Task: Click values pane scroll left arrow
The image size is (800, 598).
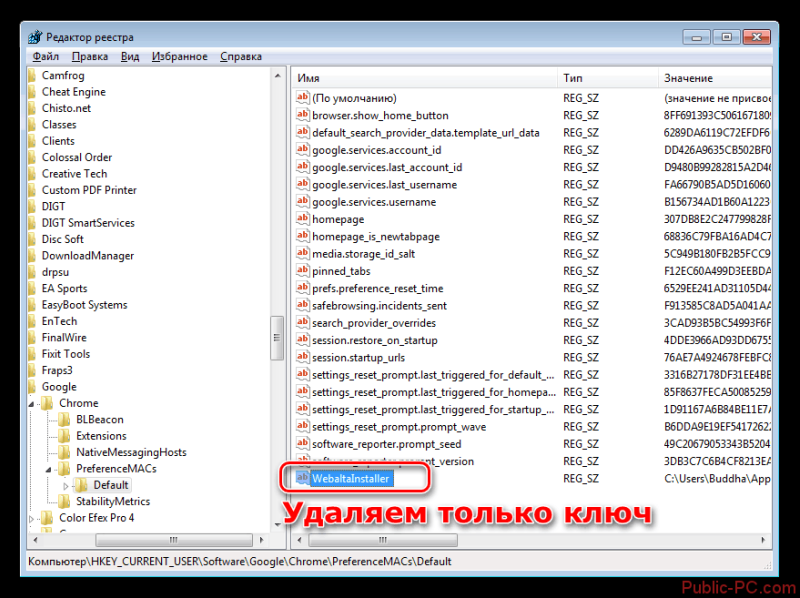Action: pos(299,539)
